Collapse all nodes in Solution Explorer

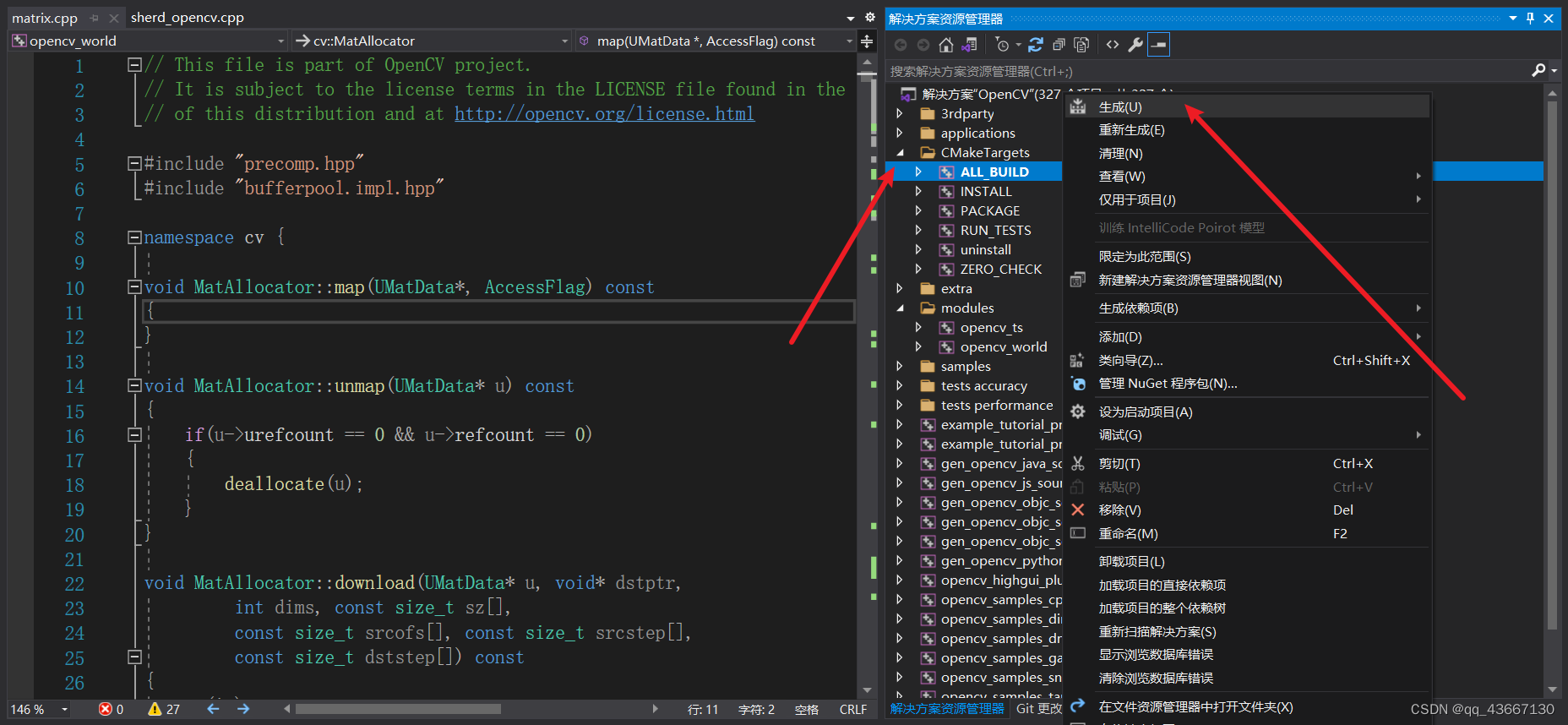1059,45
